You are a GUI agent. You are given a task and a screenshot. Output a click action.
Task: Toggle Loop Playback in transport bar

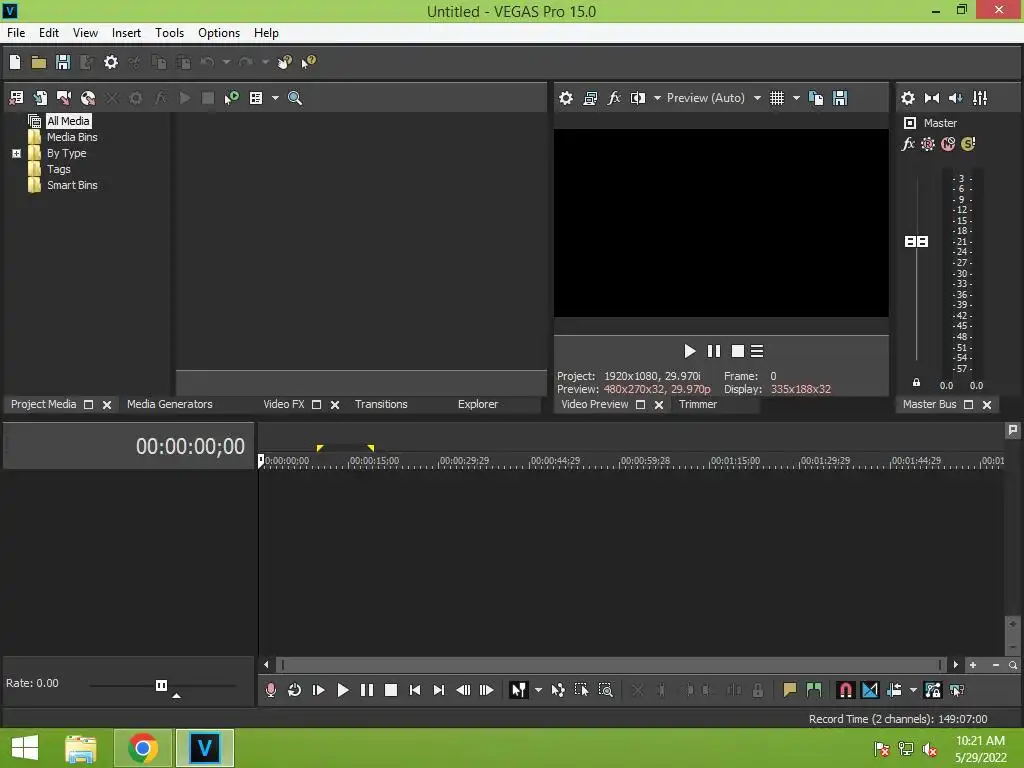295,690
